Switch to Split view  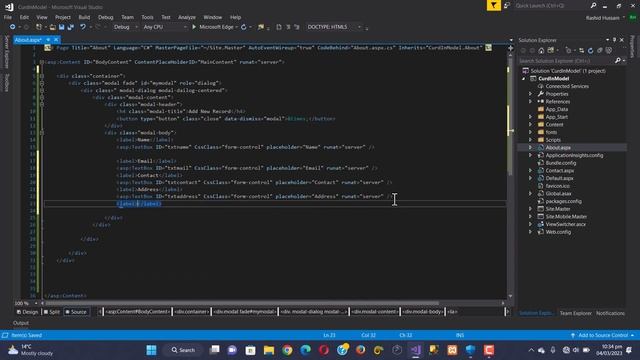tap(51, 312)
